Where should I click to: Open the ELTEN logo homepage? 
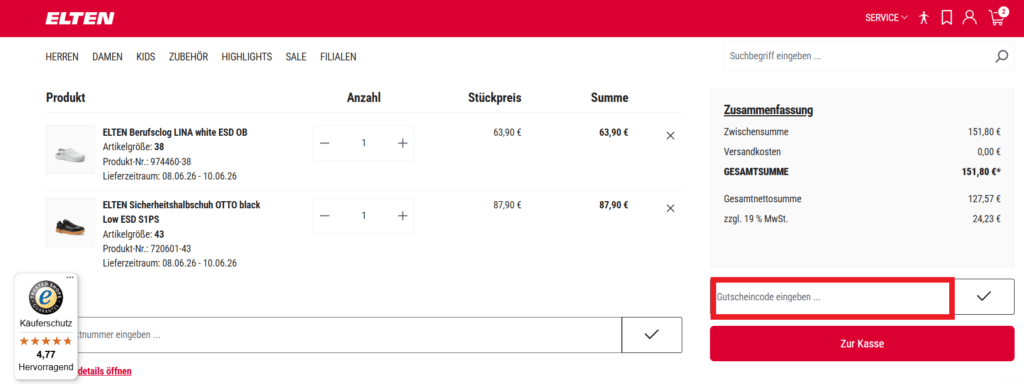(x=80, y=18)
